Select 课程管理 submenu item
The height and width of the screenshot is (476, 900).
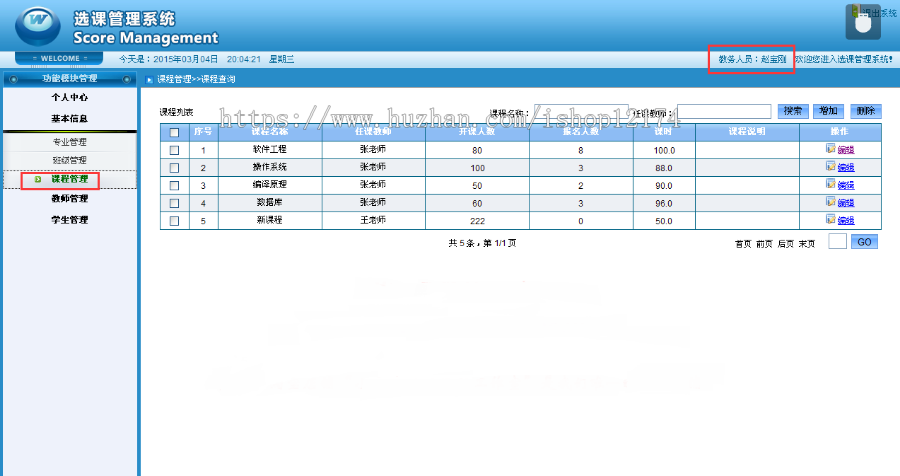click(x=69, y=179)
